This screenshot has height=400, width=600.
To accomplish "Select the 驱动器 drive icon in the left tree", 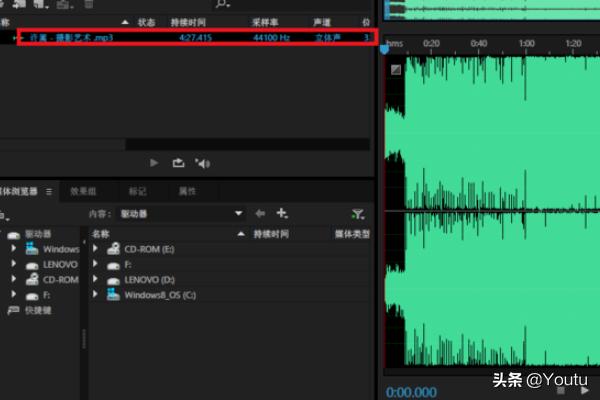I will click(x=14, y=234).
